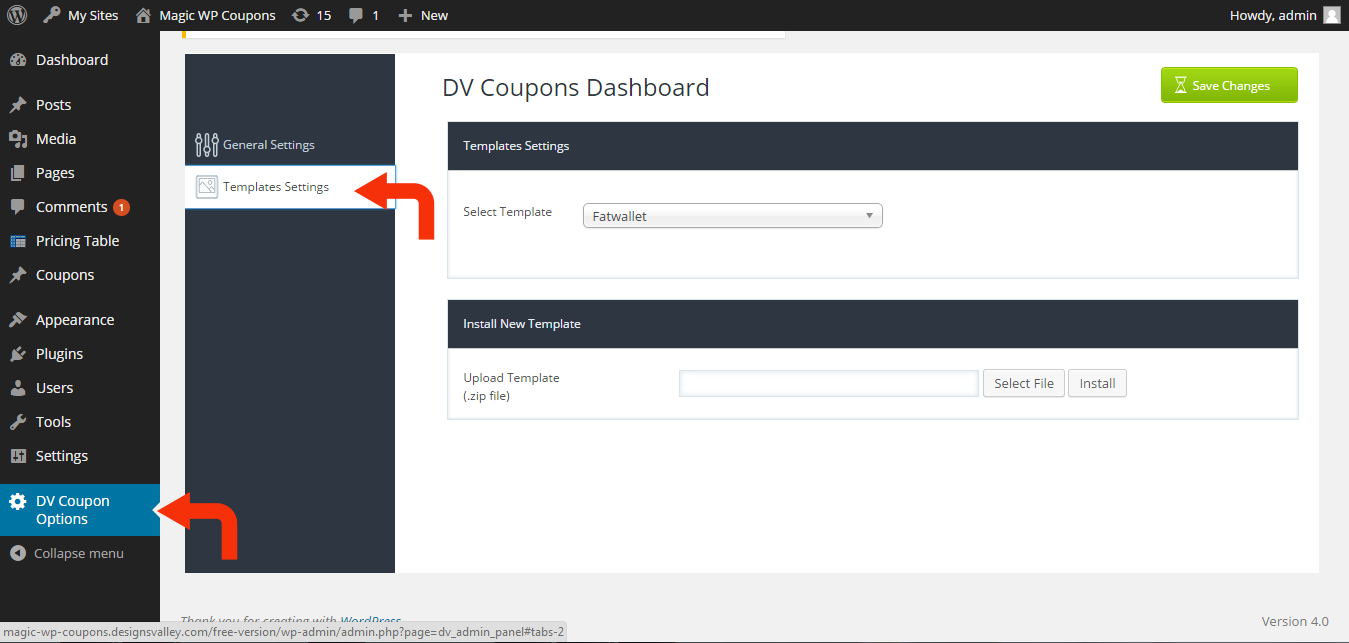Click the DV Coupon Options gear icon
Screen dimensions: 1349x643
[18, 502]
